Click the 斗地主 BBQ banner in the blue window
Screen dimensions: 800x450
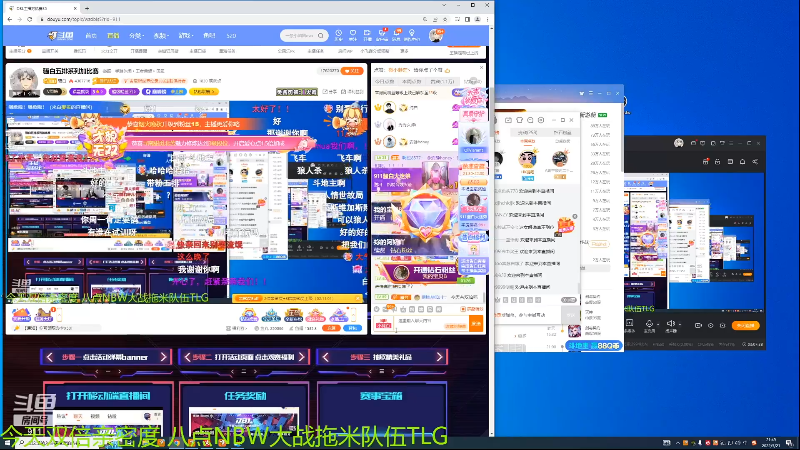tap(594, 345)
